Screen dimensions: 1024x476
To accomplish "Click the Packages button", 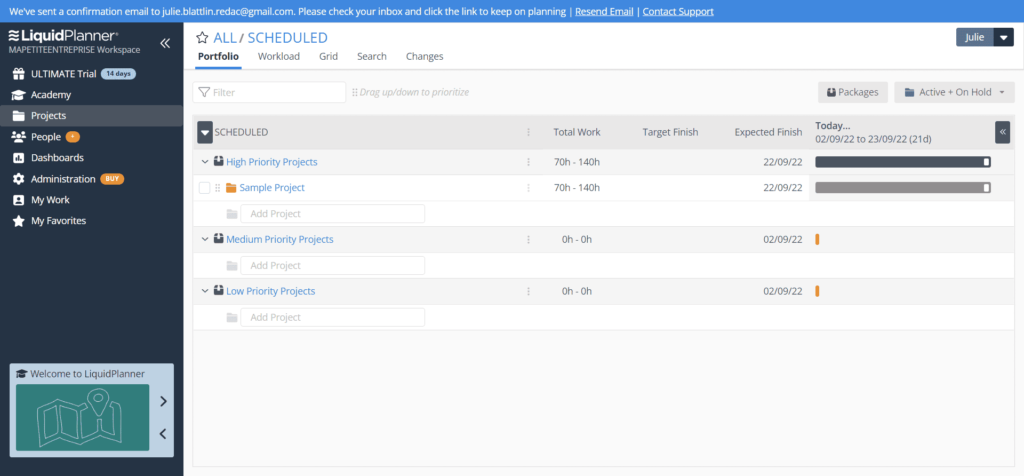I will coord(852,92).
